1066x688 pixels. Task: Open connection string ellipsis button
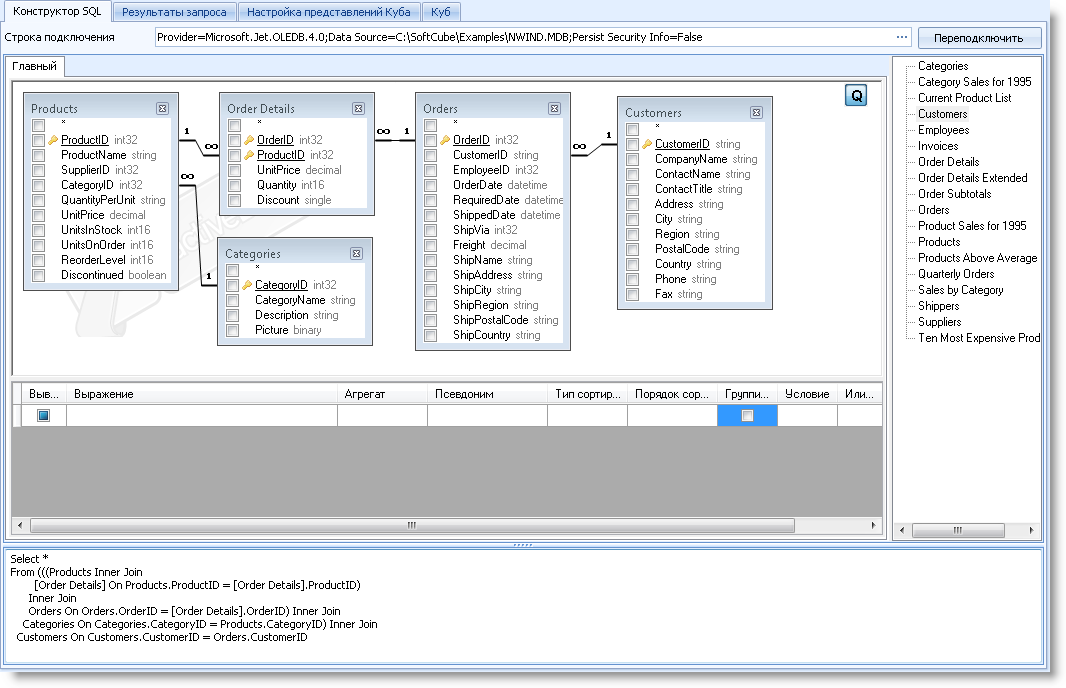pos(902,37)
